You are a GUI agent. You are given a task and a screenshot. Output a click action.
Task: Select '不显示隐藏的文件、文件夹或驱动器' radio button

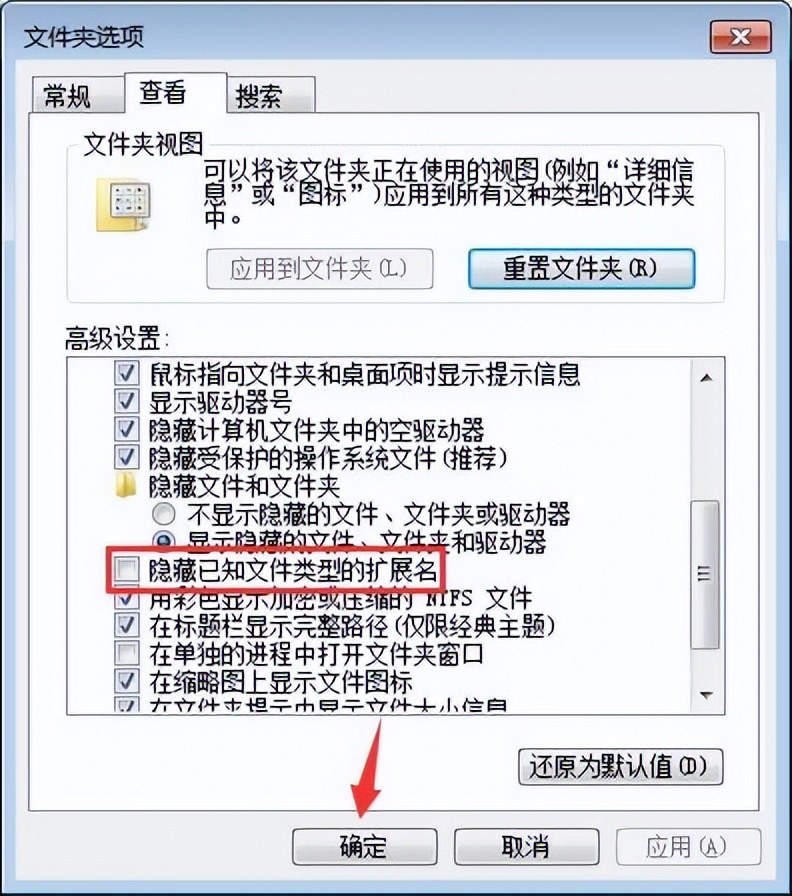[x=163, y=514]
